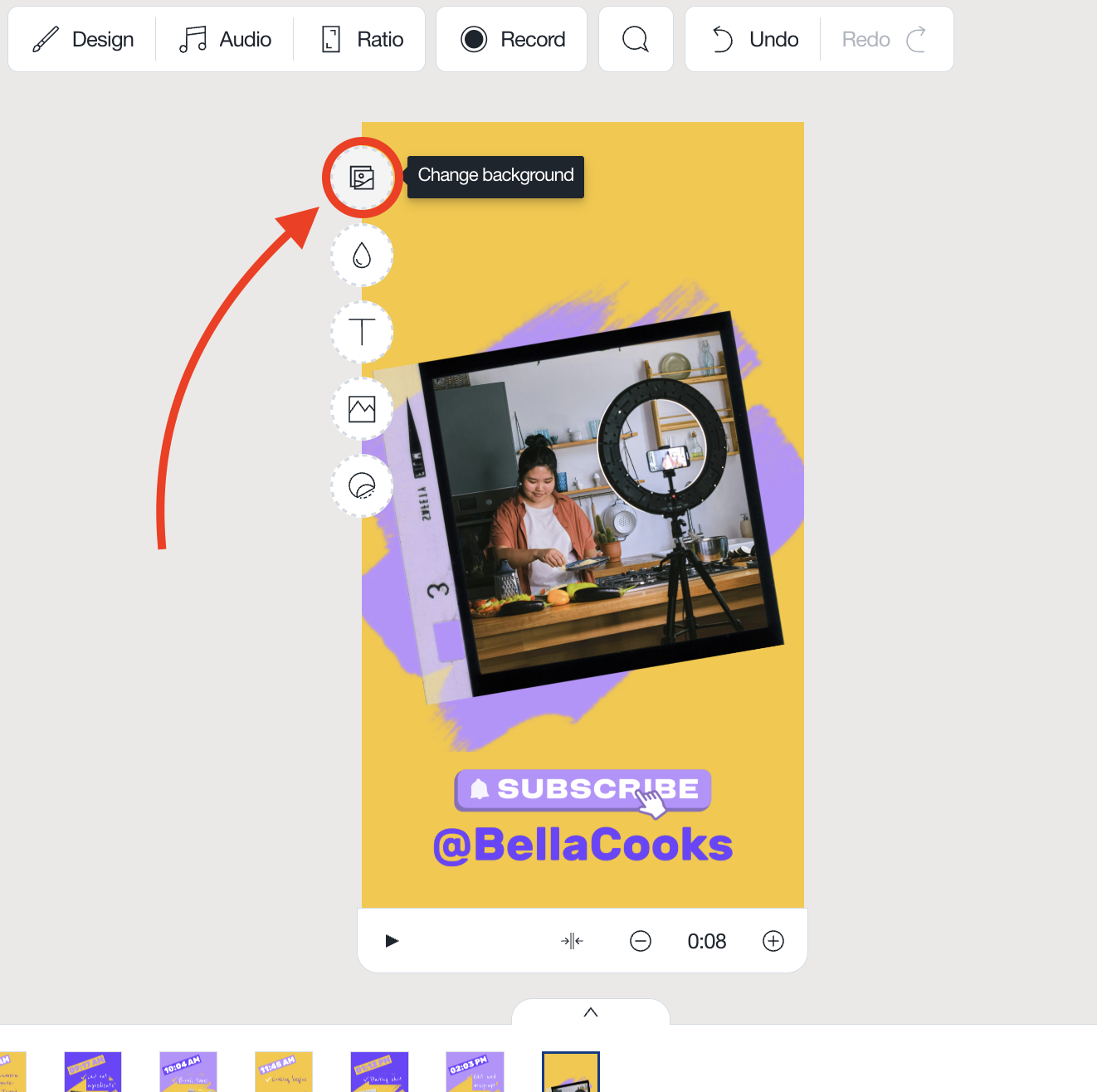The width and height of the screenshot is (1097, 1092).
Task: Select the 11:45 AM slide thumbnail
Action: point(284,1072)
